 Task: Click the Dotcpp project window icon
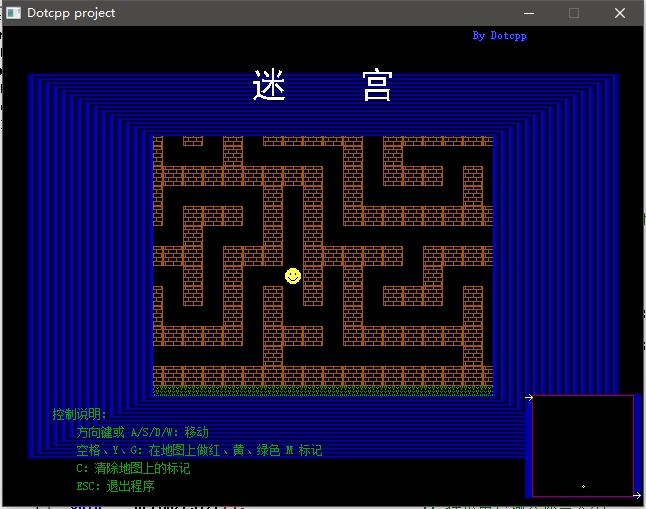coord(14,13)
